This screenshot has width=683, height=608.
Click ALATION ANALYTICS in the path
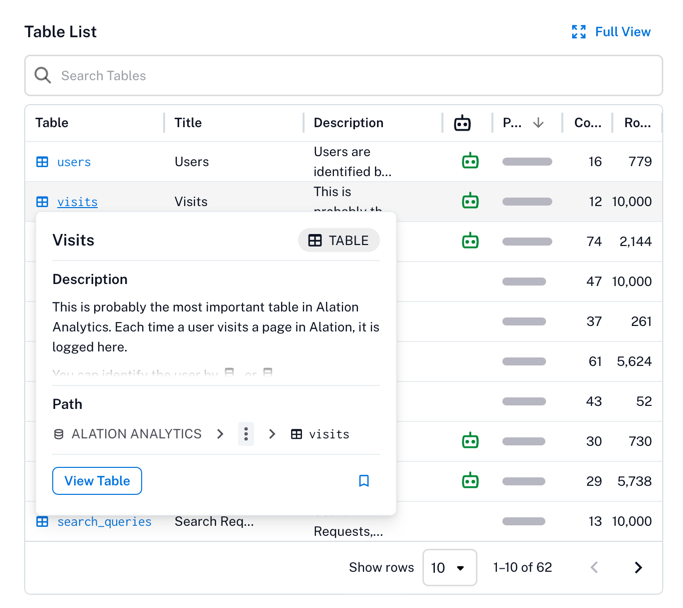coord(136,434)
